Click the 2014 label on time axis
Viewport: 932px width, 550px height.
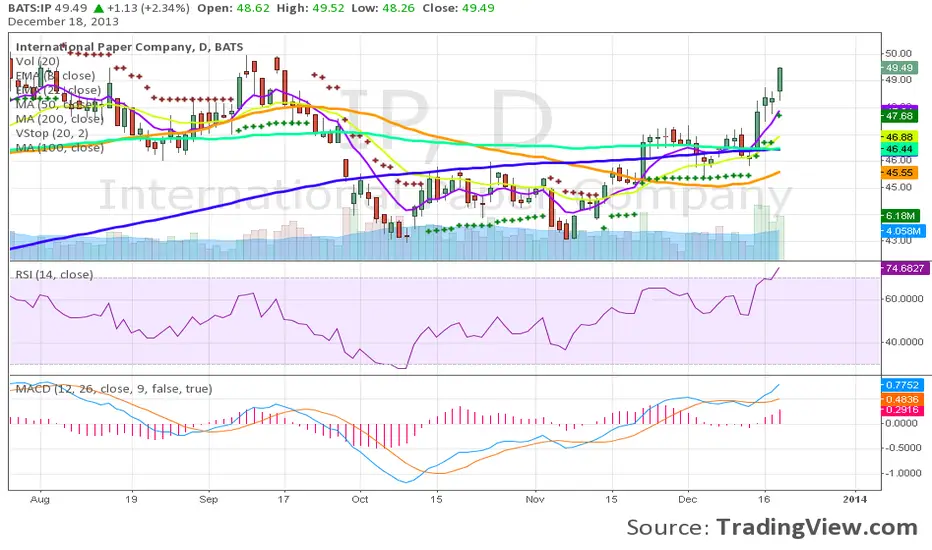point(855,499)
